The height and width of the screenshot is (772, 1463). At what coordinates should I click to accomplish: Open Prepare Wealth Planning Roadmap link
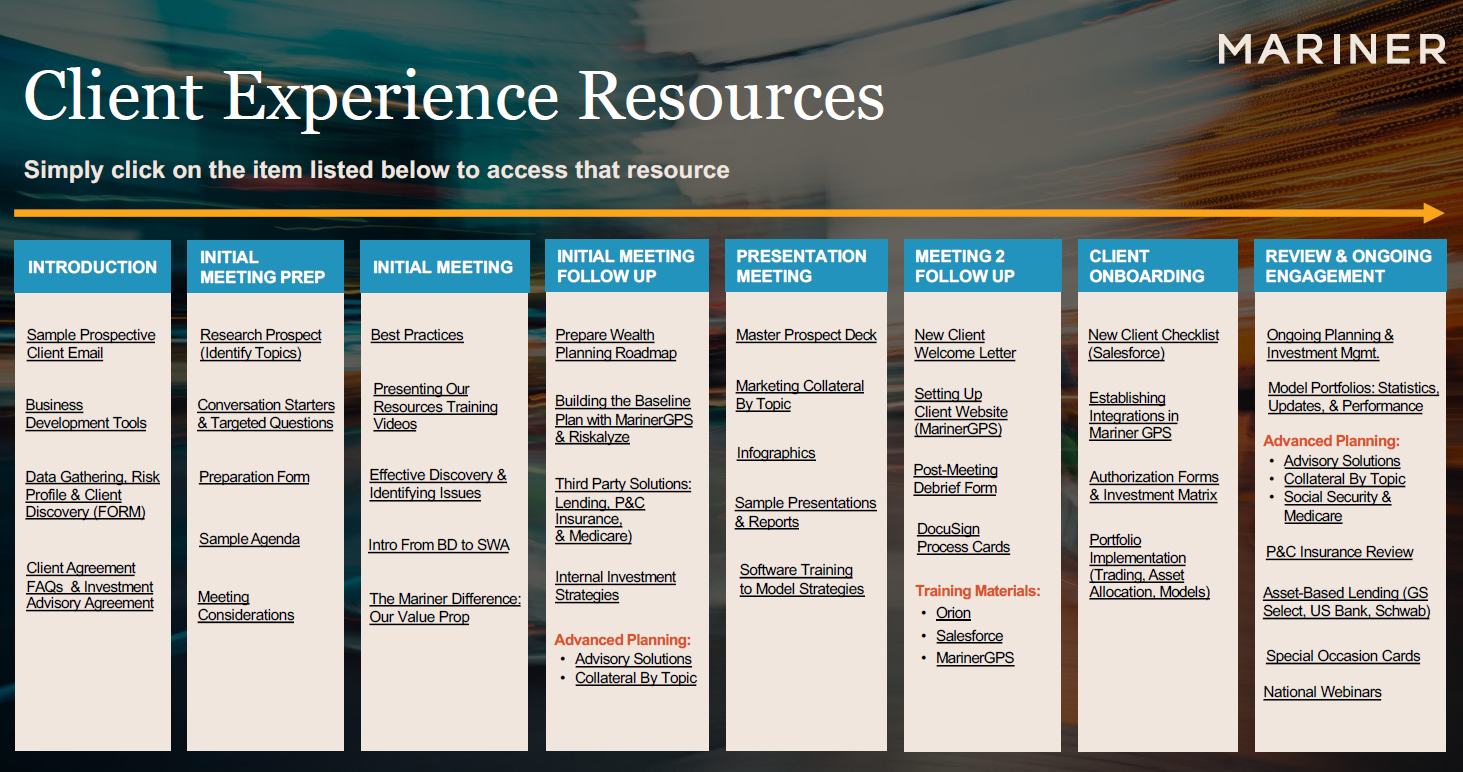tap(616, 344)
